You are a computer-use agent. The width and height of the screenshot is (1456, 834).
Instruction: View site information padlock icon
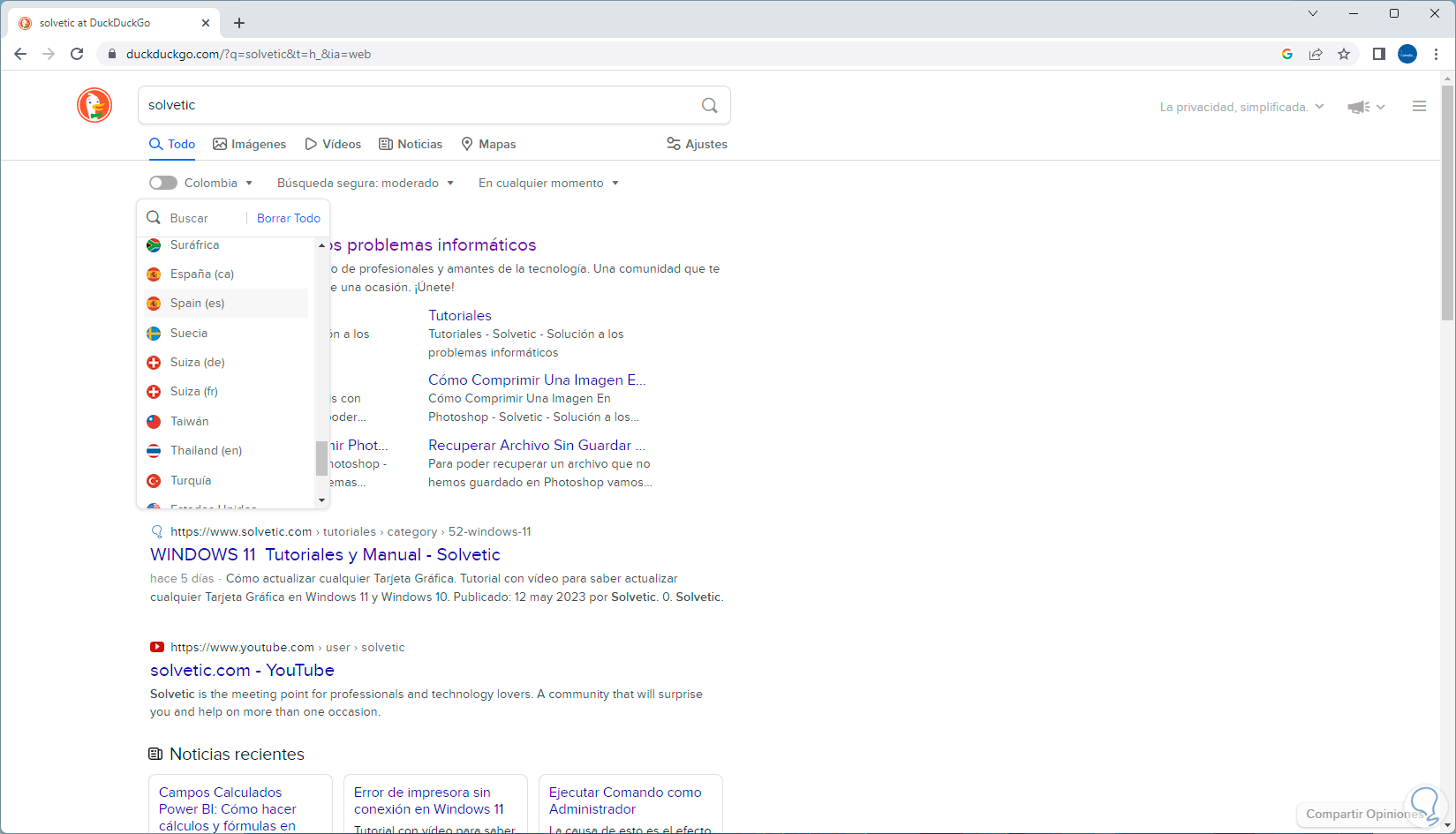[111, 54]
